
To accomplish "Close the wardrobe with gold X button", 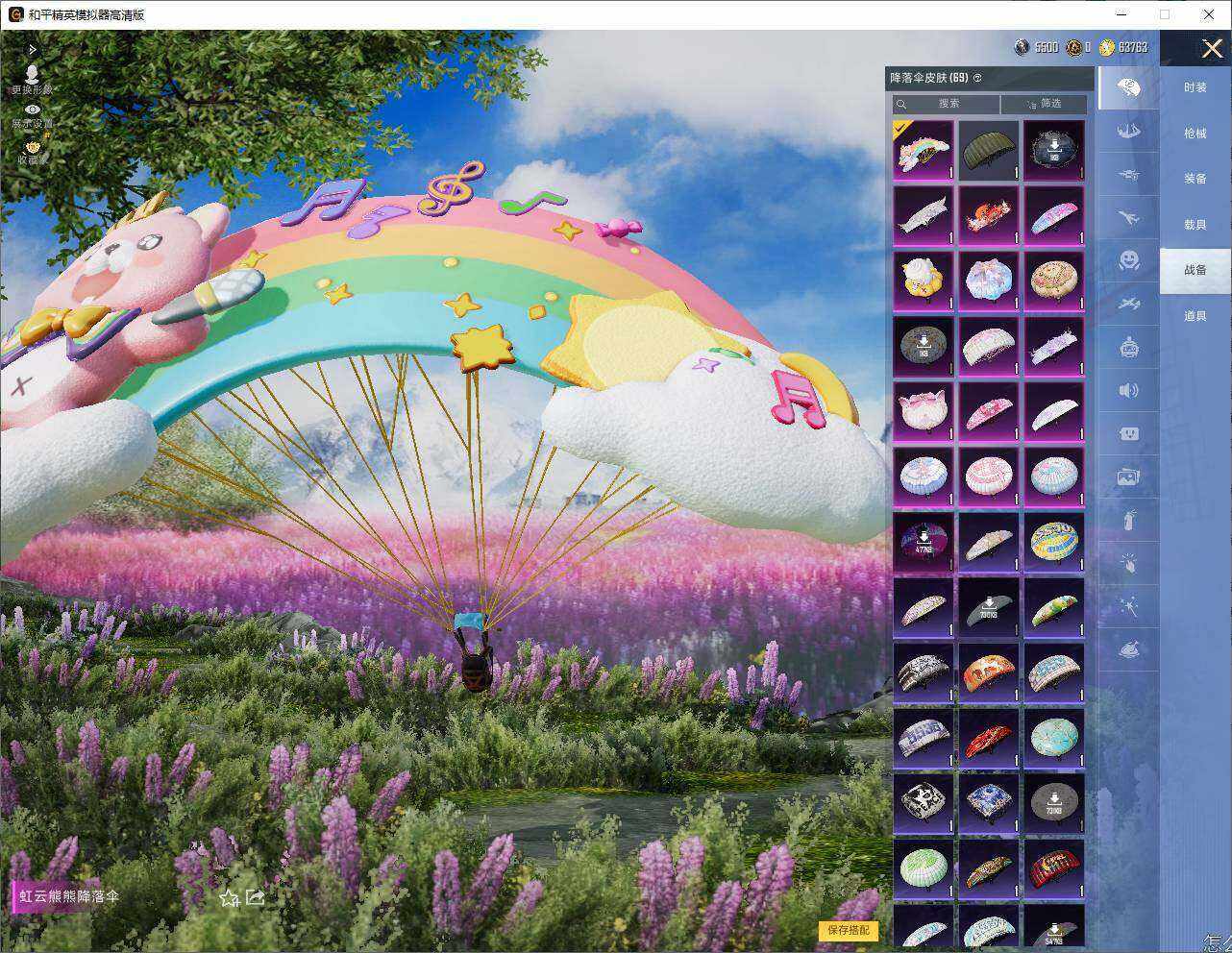I will tap(1213, 48).
